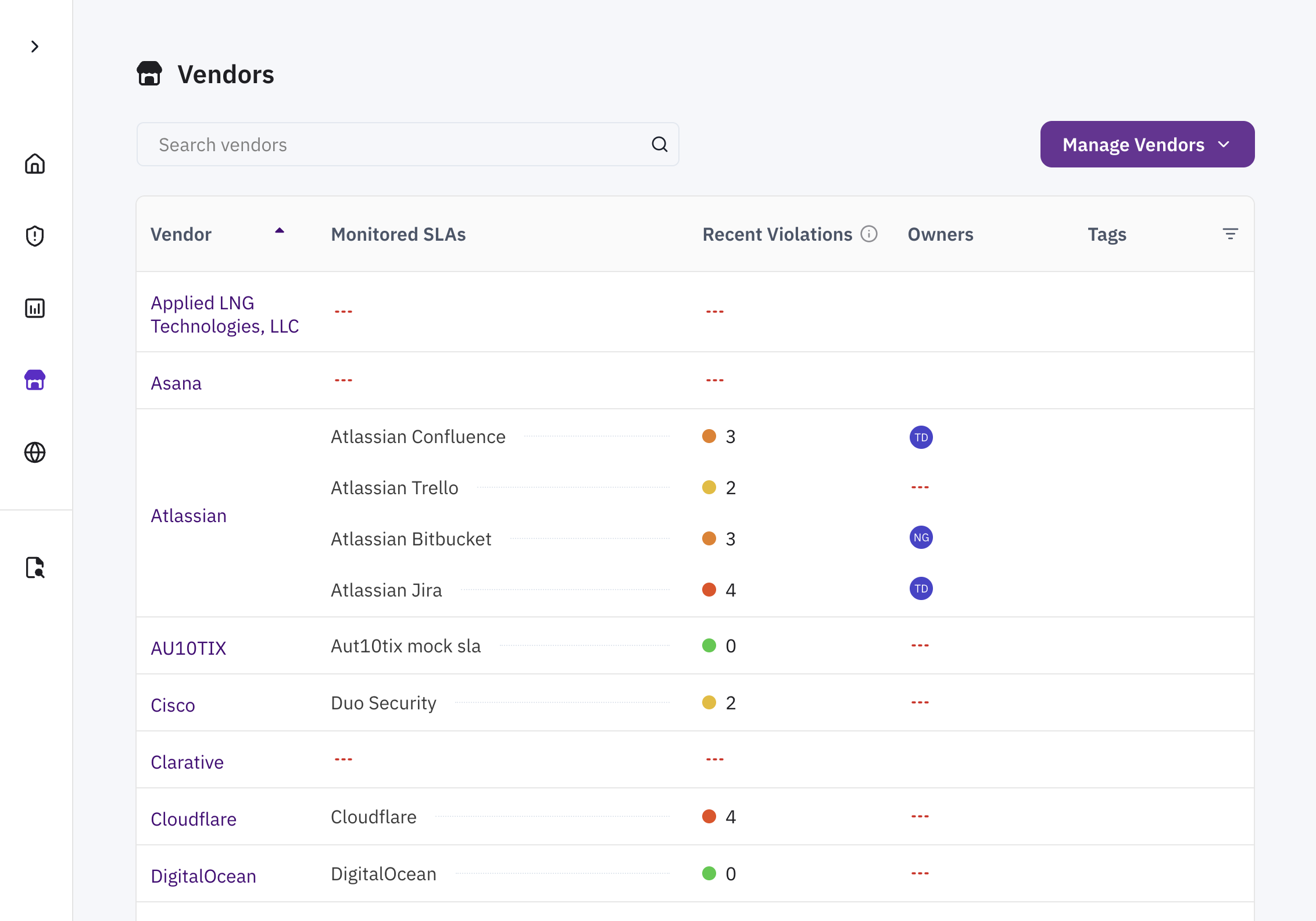Viewport: 1316px width, 921px height.
Task: Open the document search sidebar icon
Action: tap(35, 567)
